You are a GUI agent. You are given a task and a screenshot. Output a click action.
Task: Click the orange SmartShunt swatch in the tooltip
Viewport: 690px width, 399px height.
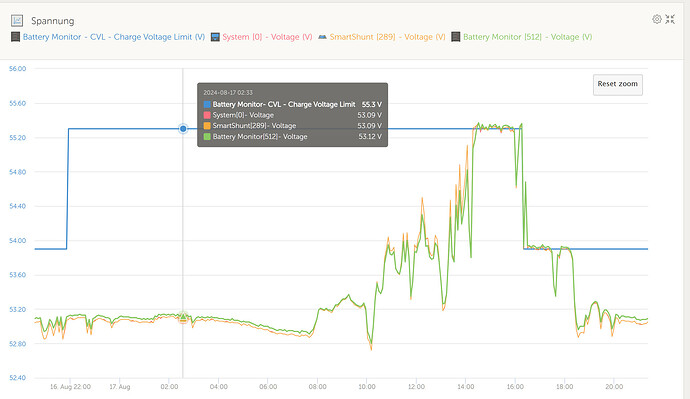click(x=207, y=126)
